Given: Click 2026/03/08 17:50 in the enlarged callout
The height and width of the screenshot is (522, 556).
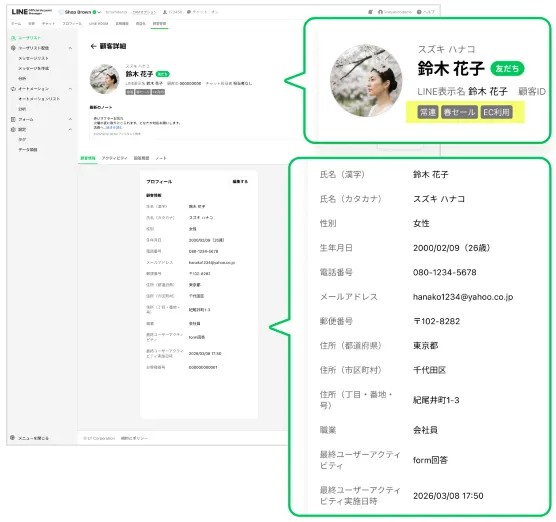Looking at the screenshot, I should pos(448,496).
